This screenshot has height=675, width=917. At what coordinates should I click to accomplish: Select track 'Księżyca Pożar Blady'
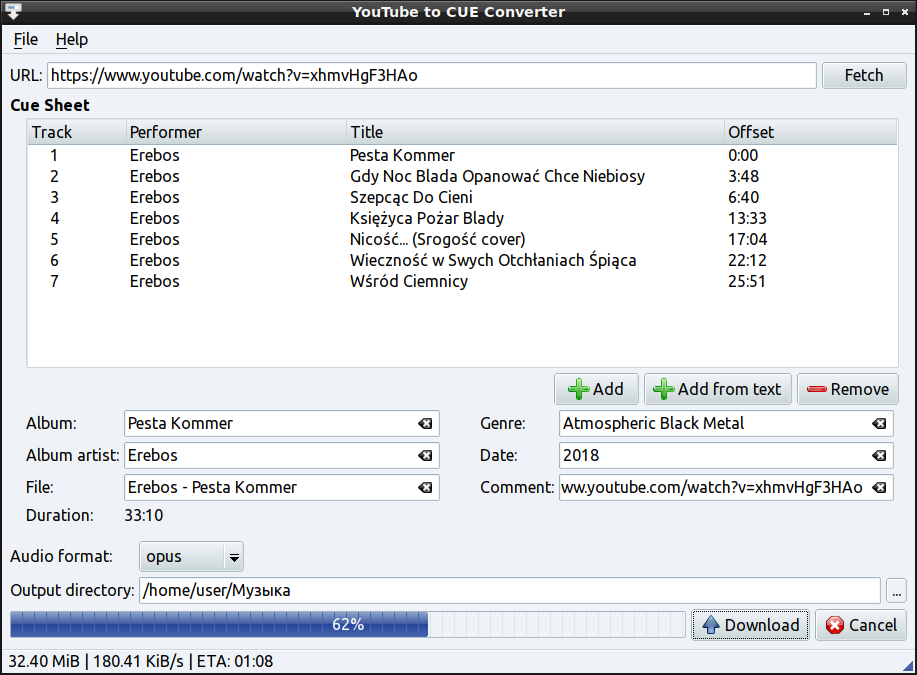click(x=462, y=219)
